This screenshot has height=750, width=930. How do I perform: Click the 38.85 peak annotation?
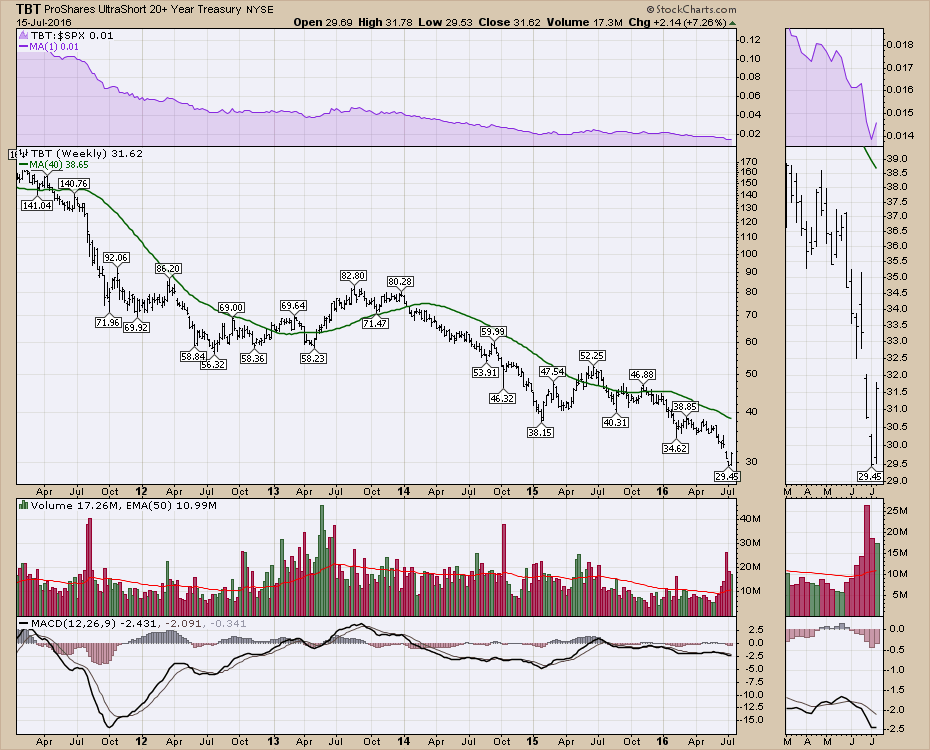685,406
